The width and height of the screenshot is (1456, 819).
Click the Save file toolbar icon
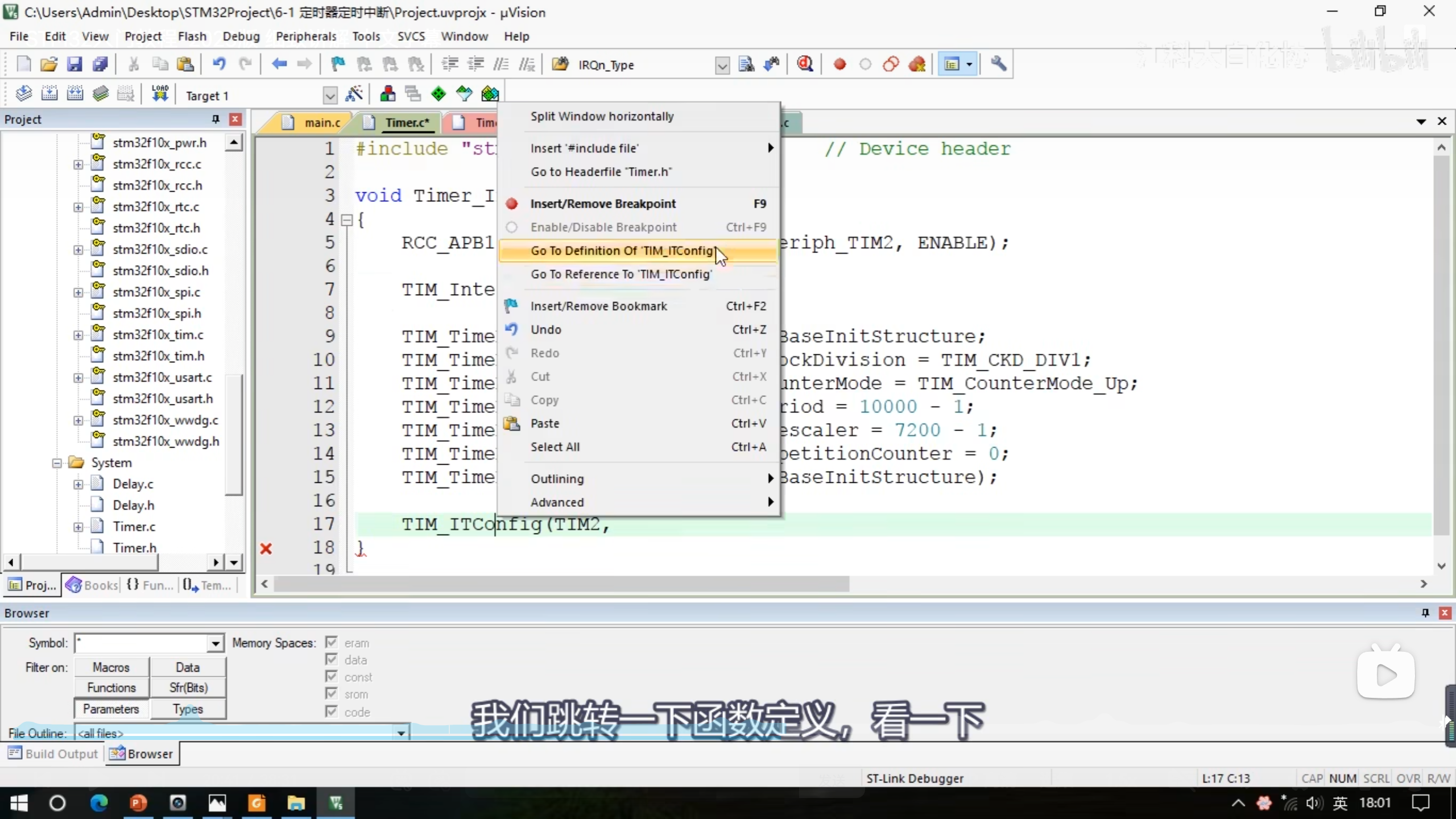[x=75, y=64]
